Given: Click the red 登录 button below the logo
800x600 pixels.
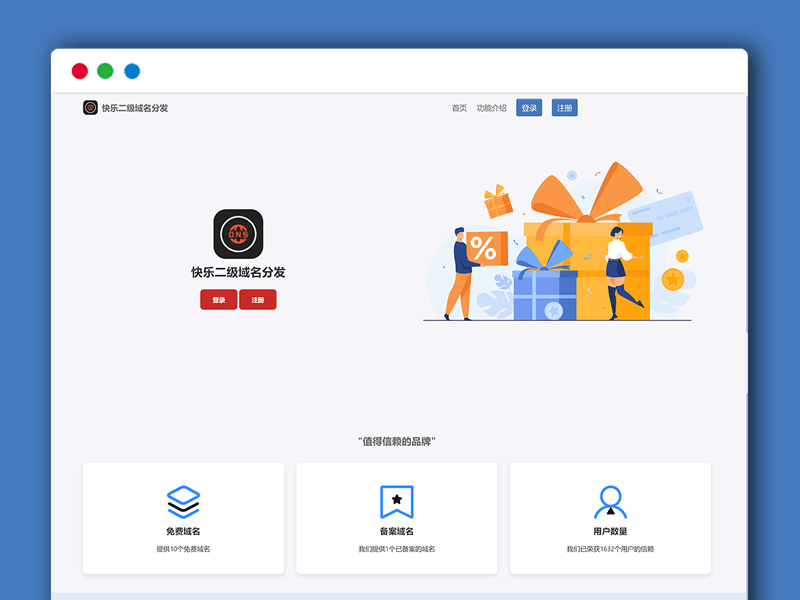Looking at the screenshot, I should (x=218, y=299).
